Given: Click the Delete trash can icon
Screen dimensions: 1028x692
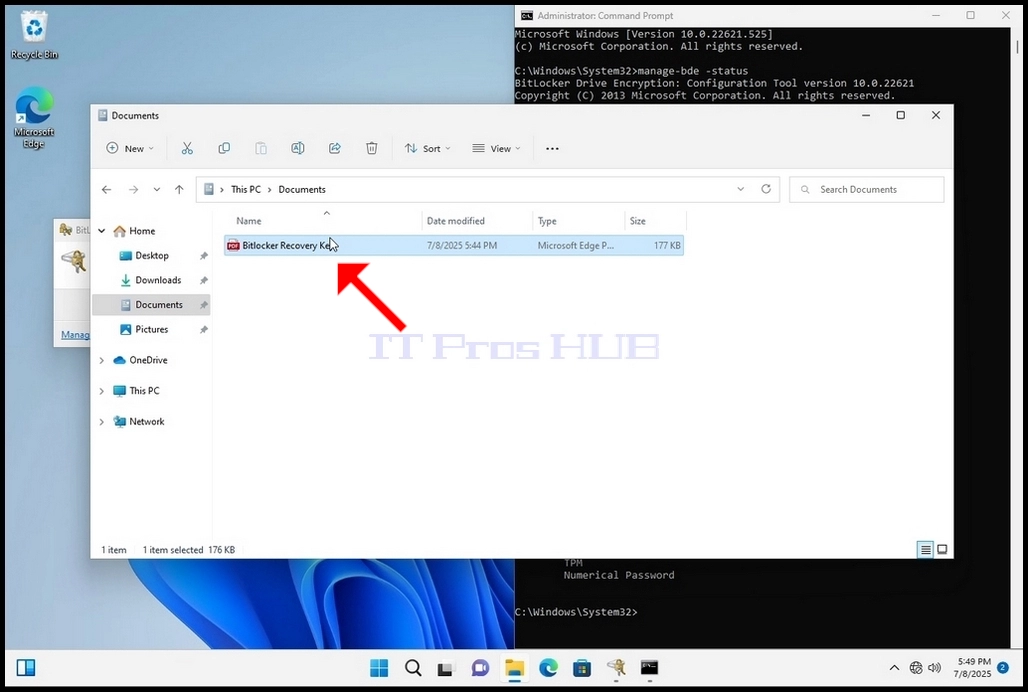Looking at the screenshot, I should 372,149.
